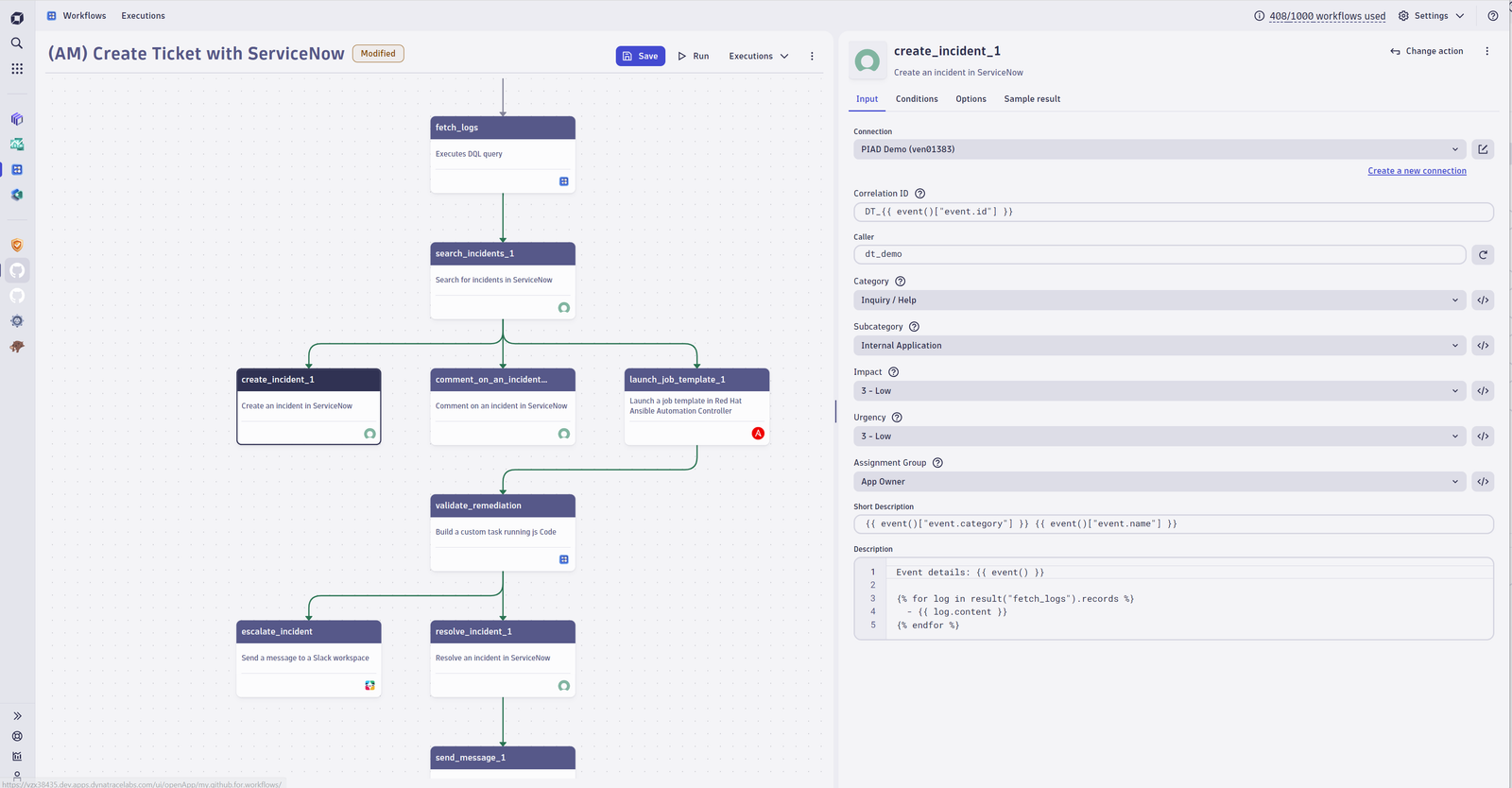
Task: Expand the Executions dropdown in toolbar
Action: [759, 57]
